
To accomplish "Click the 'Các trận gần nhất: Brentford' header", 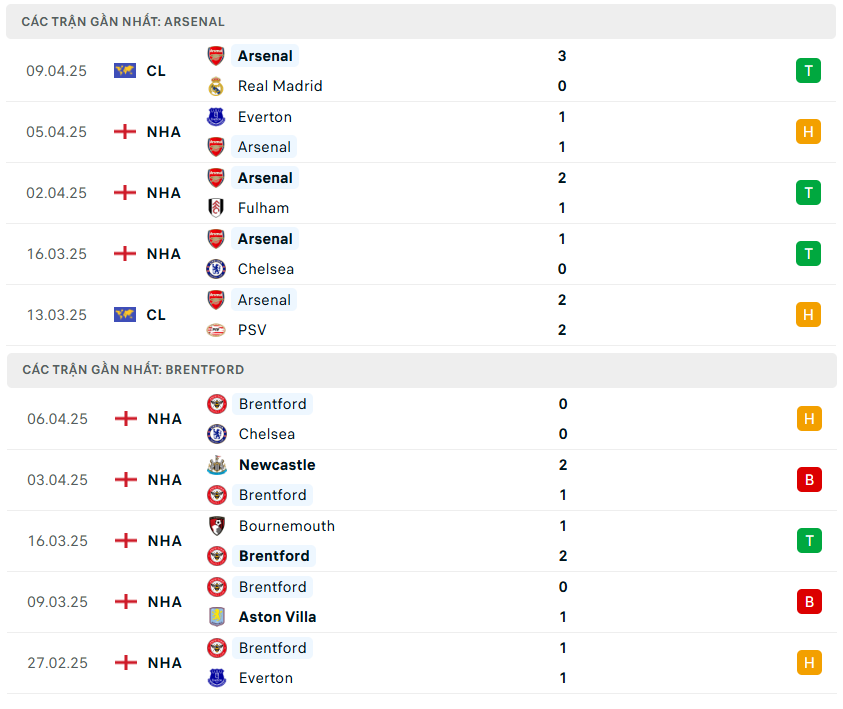I will coord(133,370).
